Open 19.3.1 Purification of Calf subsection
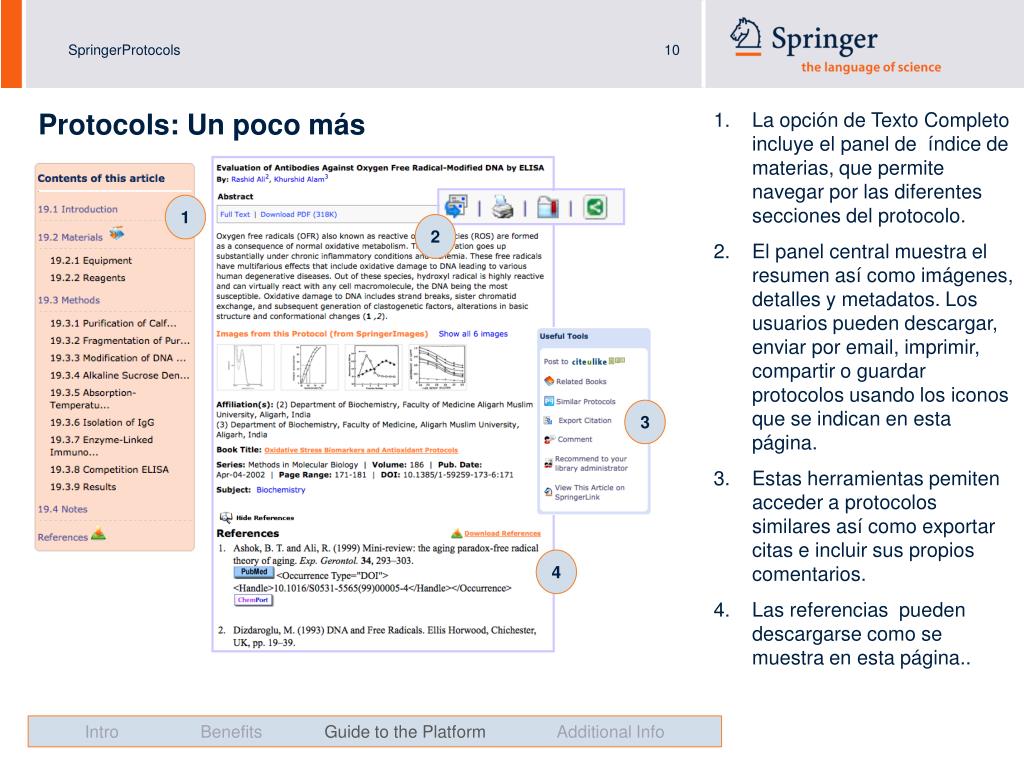Screen dimensions: 1024x768 [113, 323]
